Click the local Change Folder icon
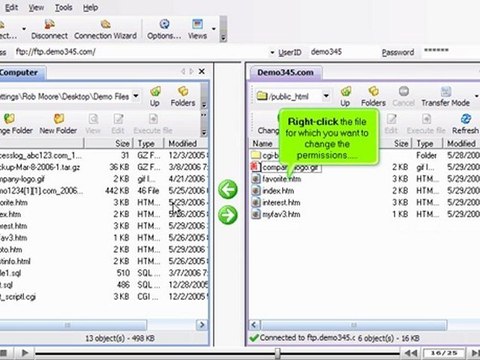Viewport: 480px width, 360px height. 15,124
